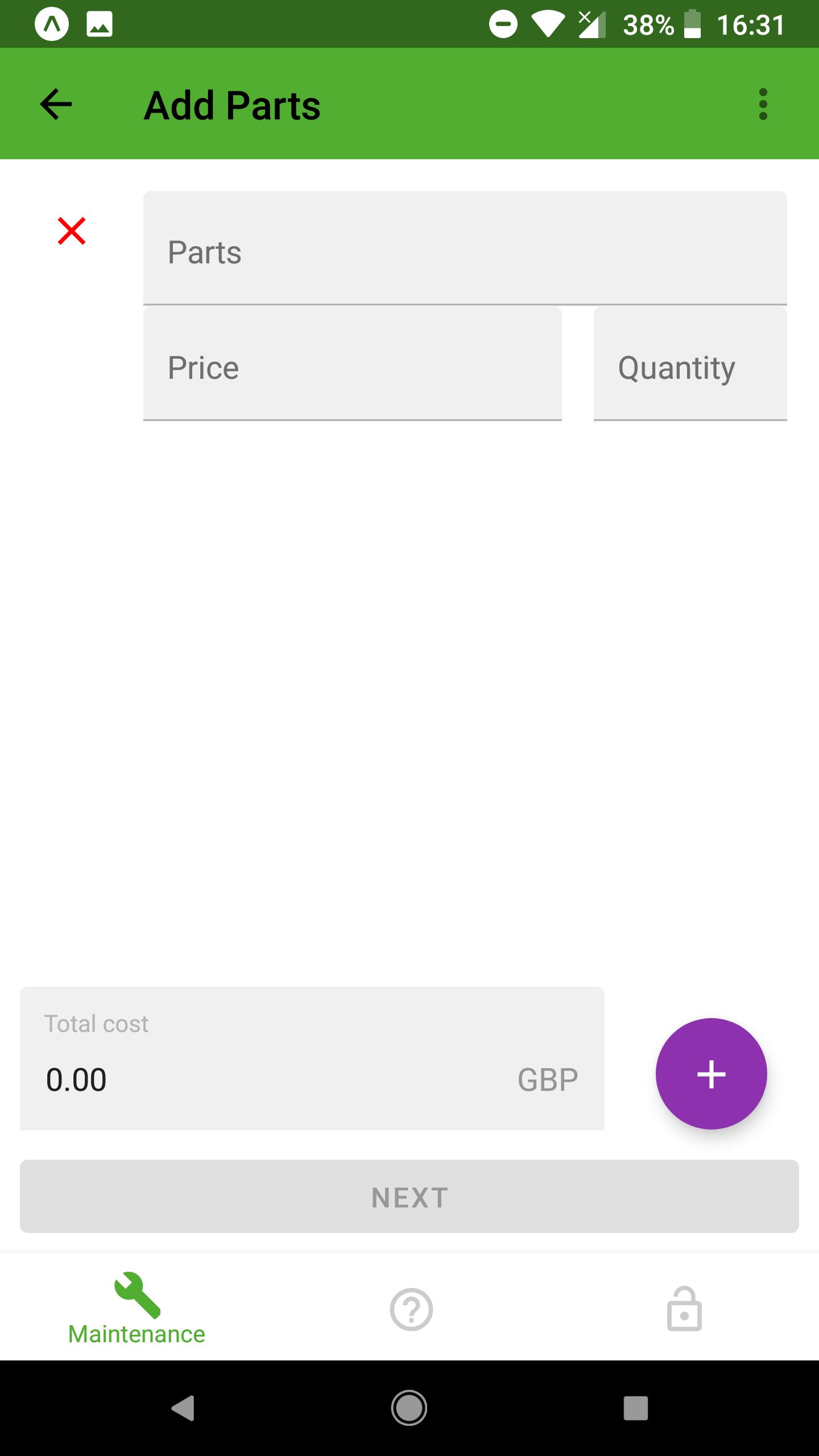Remove the part row with red X

click(x=72, y=231)
